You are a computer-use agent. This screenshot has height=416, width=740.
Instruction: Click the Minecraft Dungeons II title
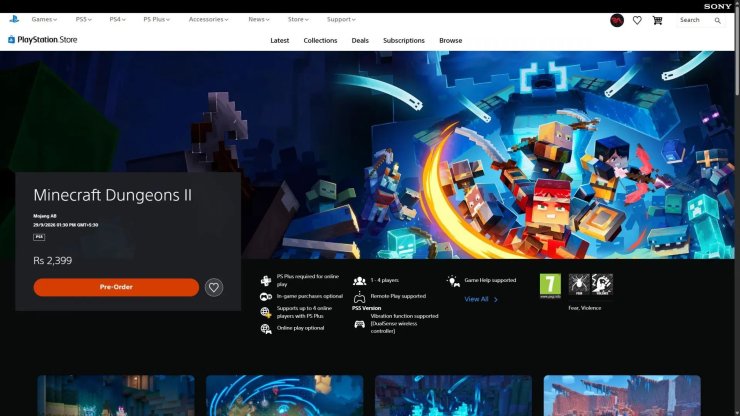pos(112,195)
